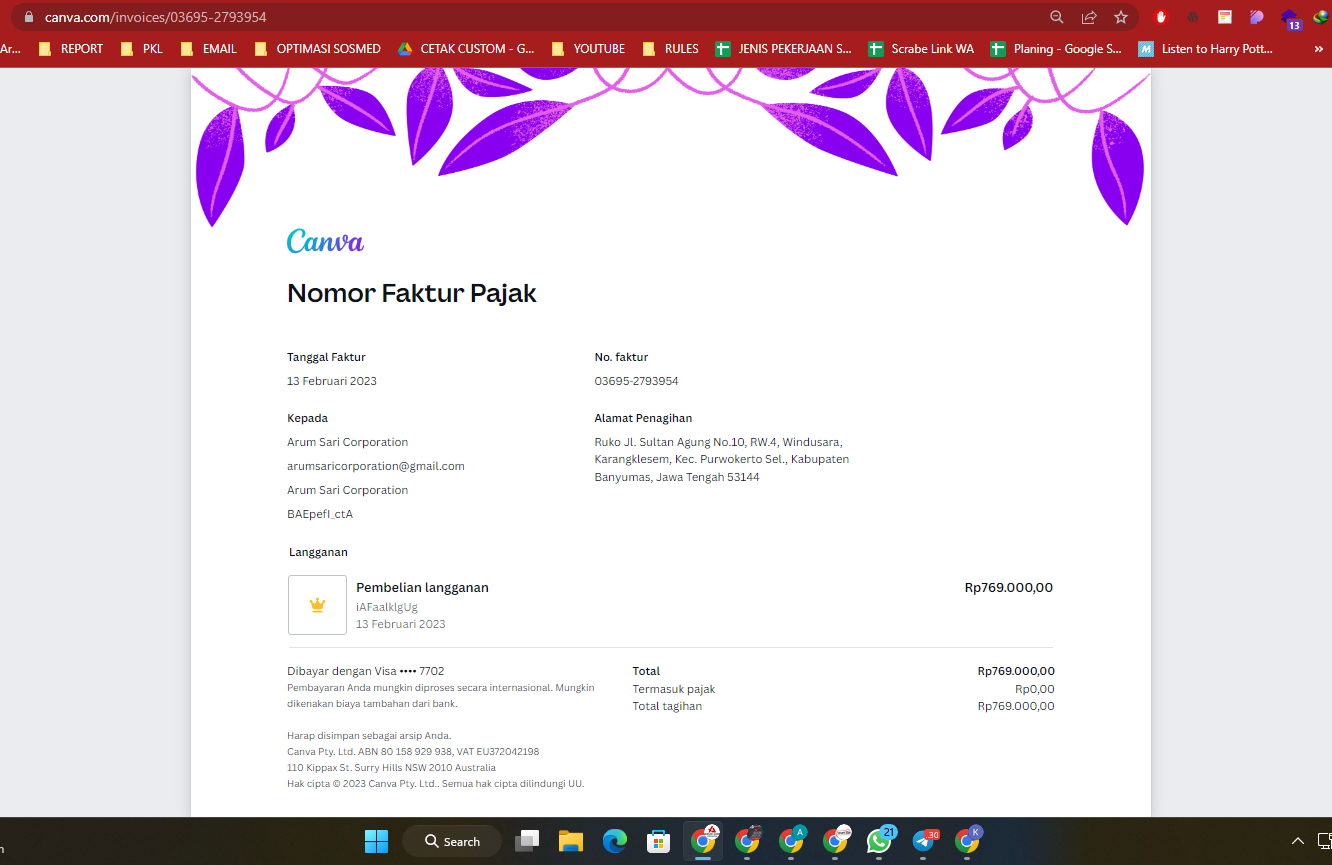This screenshot has width=1332, height=865.
Task: Click the crown subscription icon
Action: (x=317, y=605)
